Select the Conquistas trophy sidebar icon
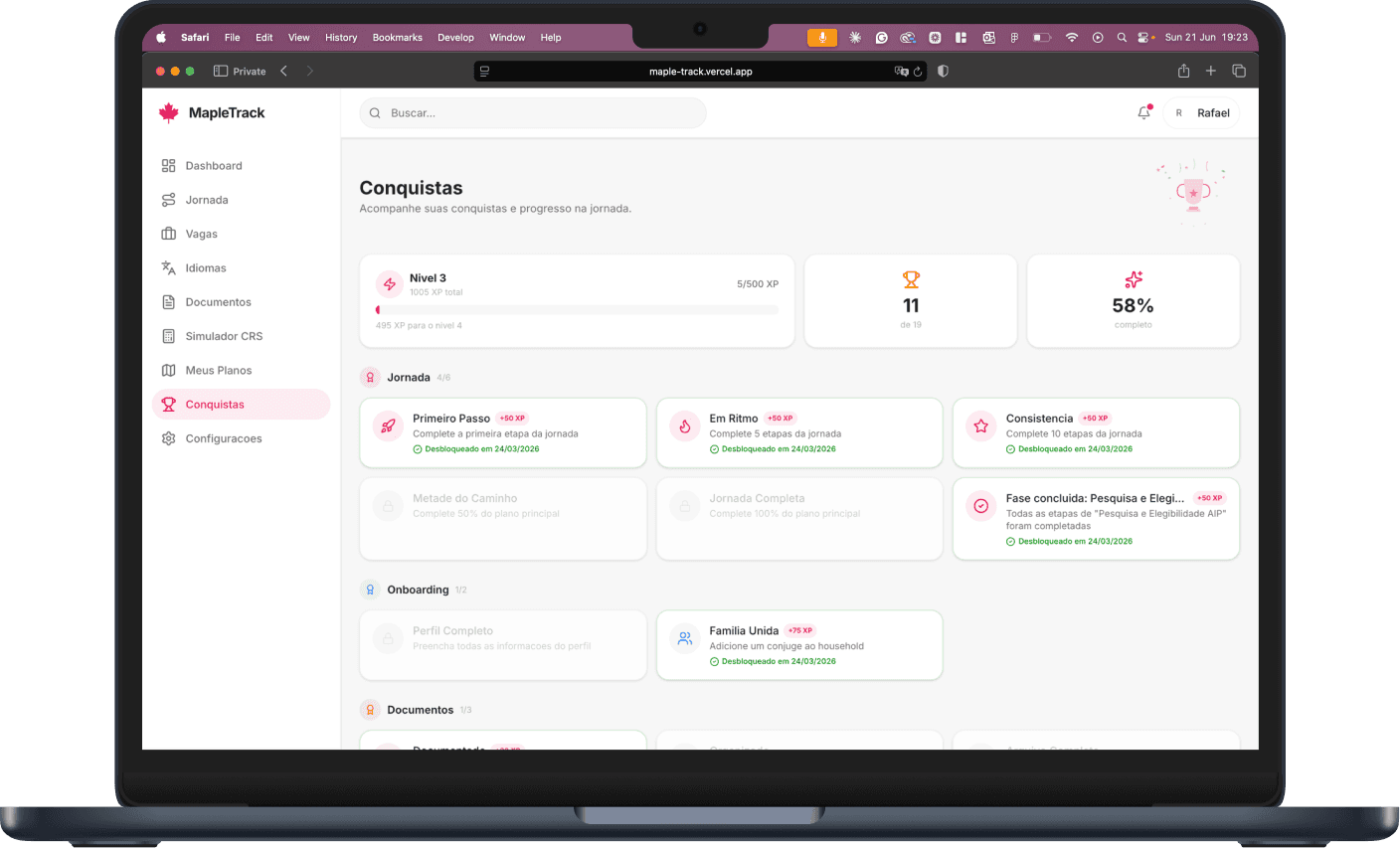Screen dimensions: 1400x848 point(168,405)
